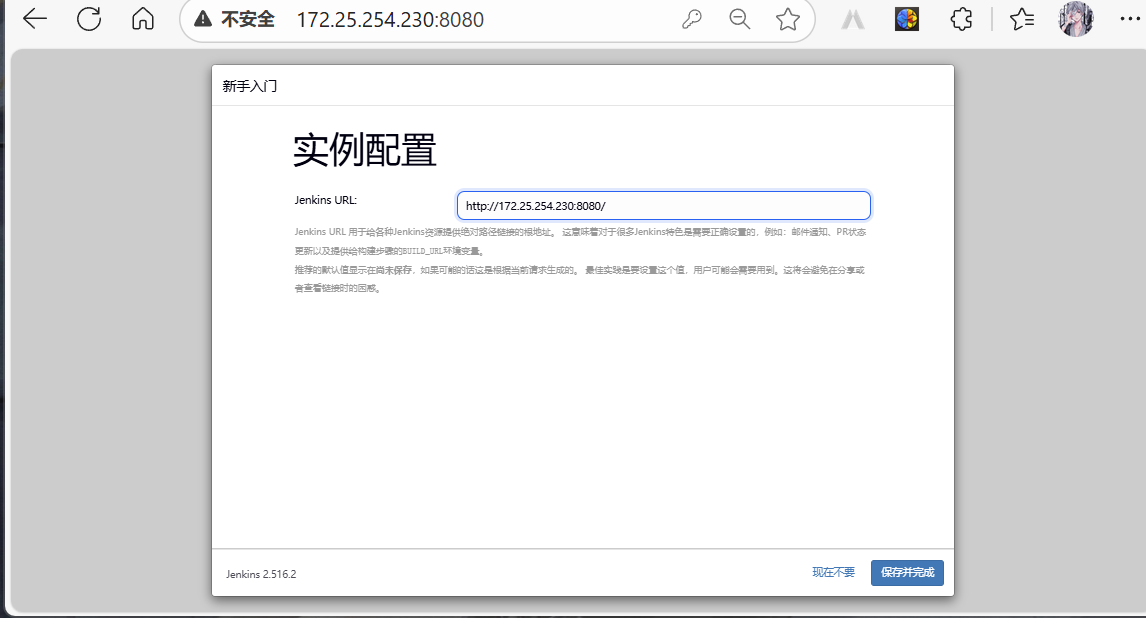The height and width of the screenshot is (618, 1146).
Task: Click the 不安全 security warning indicator
Action: coord(234,20)
